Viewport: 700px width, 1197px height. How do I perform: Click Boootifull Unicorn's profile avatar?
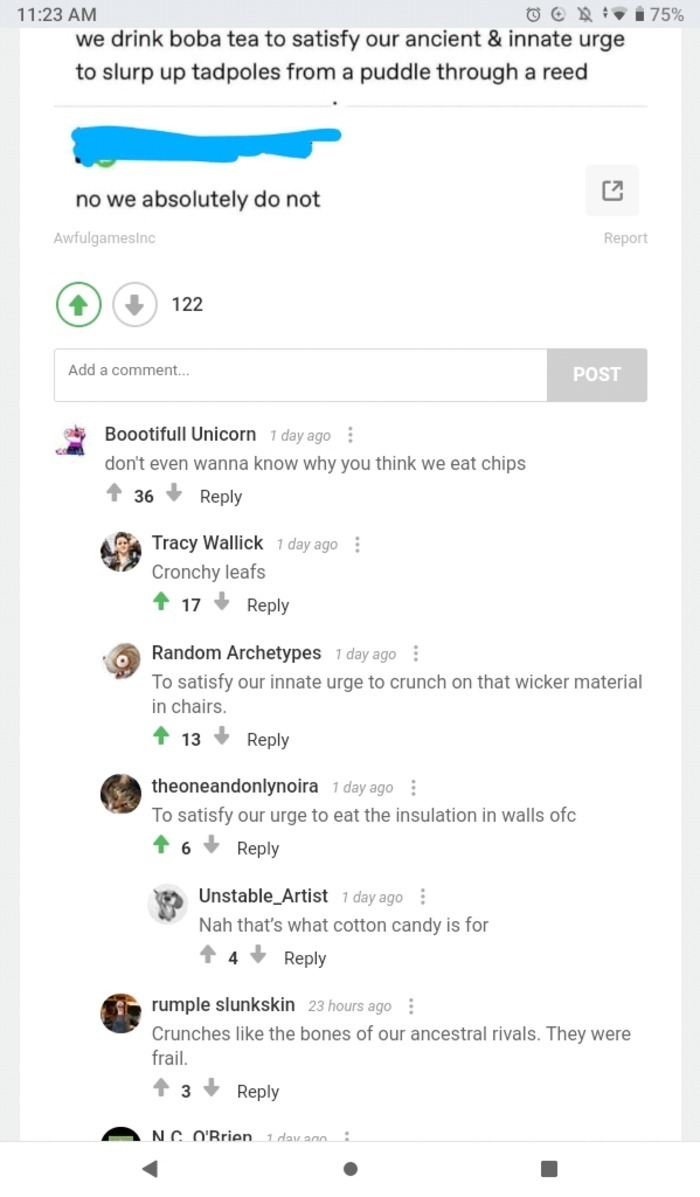point(70,438)
